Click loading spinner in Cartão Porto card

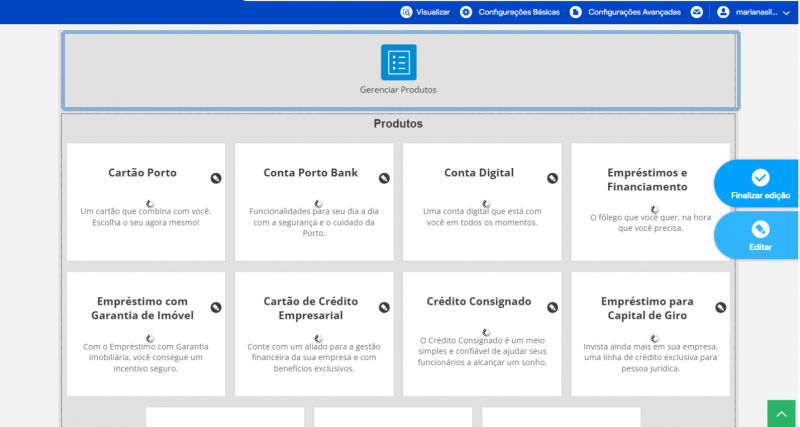pyautogui.click(x=150, y=204)
